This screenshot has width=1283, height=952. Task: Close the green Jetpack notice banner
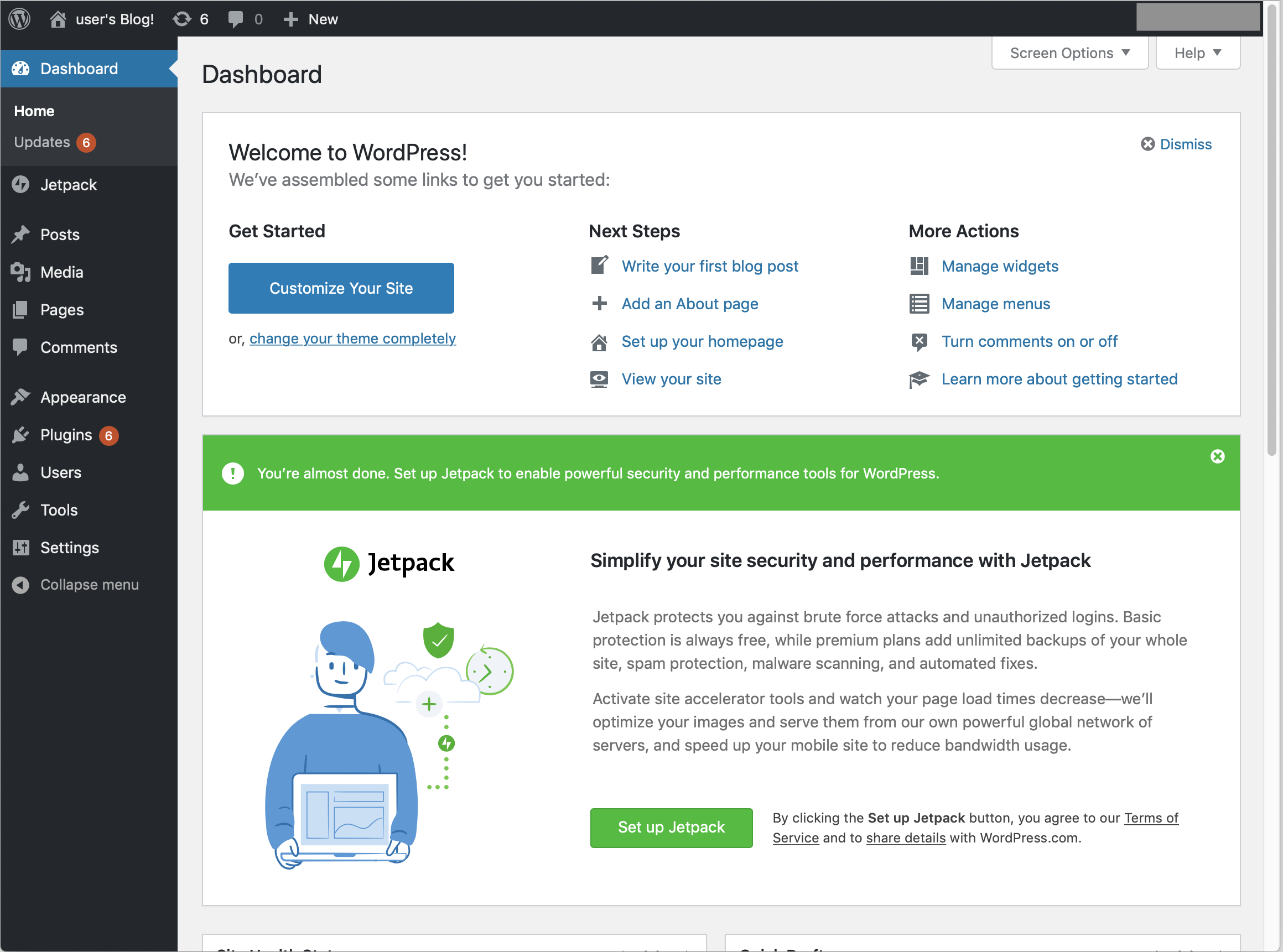click(x=1218, y=456)
